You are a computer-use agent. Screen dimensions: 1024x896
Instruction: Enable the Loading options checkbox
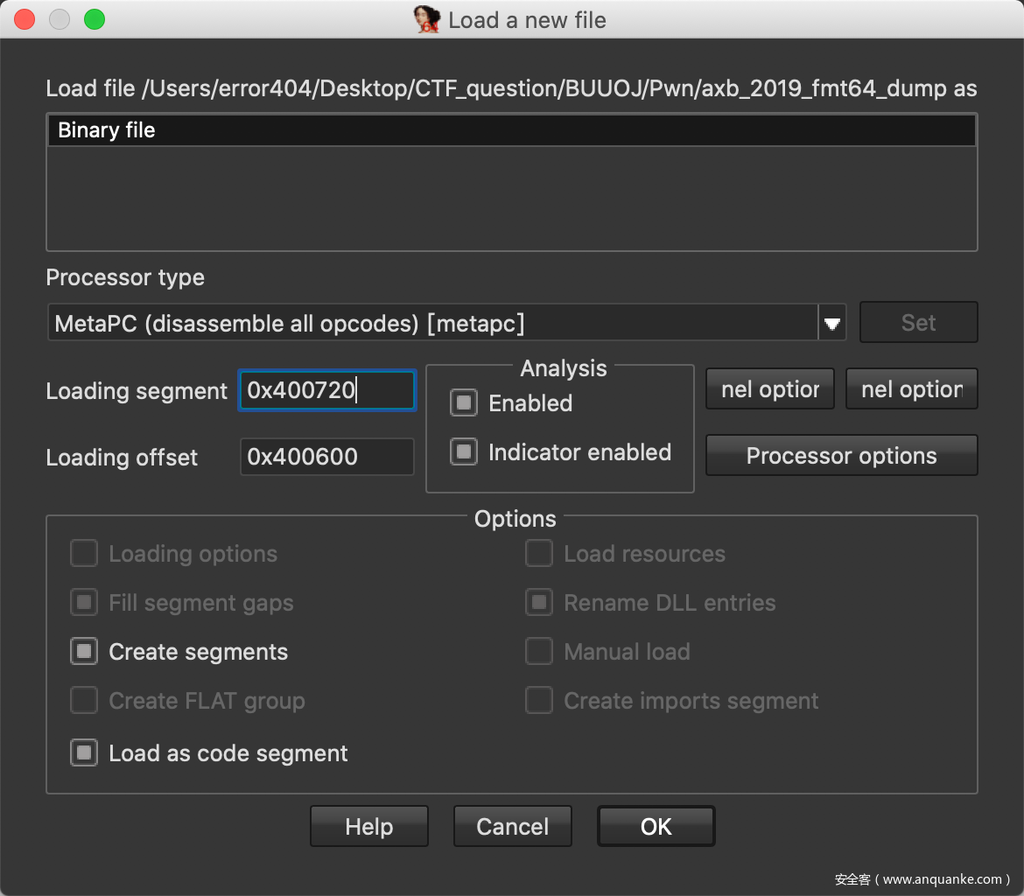84,554
